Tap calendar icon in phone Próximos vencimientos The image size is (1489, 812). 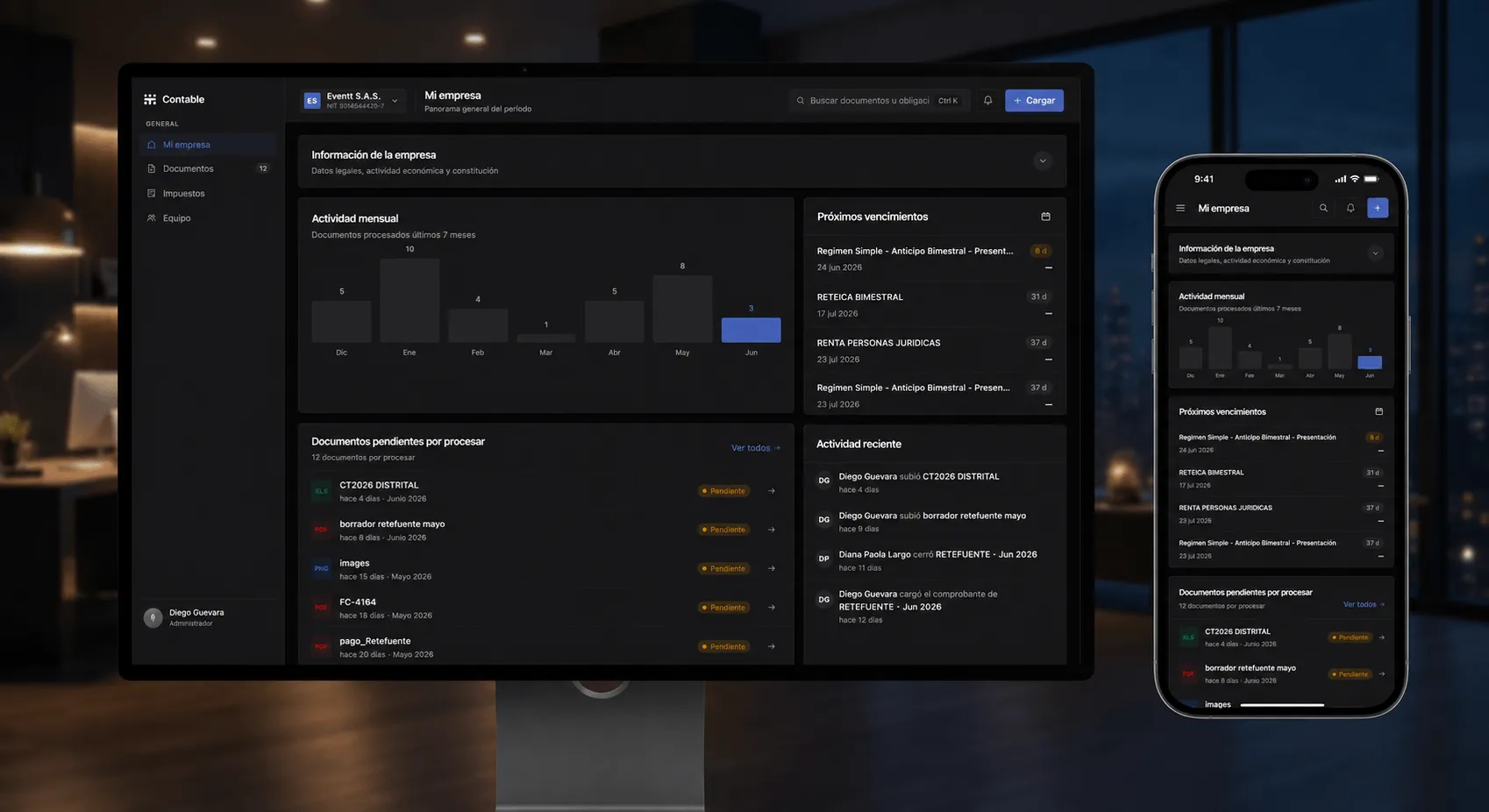click(1379, 411)
